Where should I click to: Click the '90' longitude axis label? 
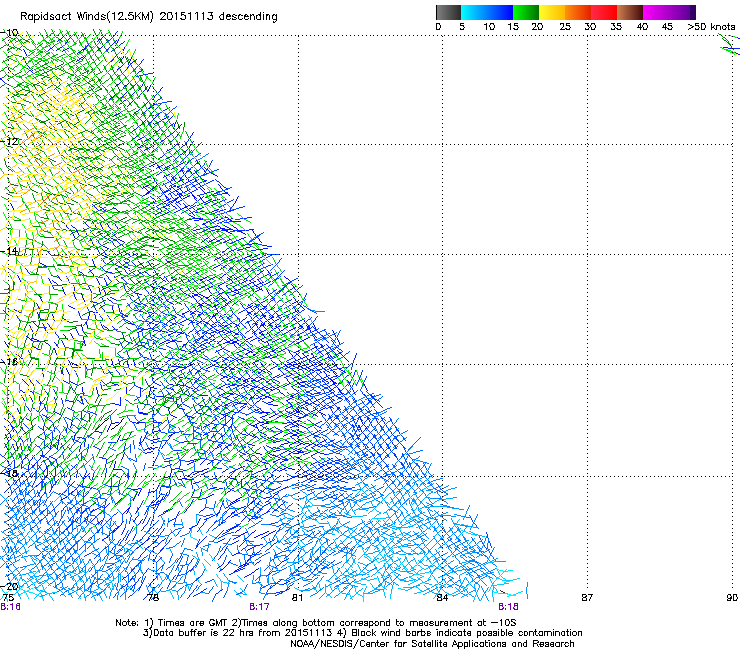coord(732,598)
